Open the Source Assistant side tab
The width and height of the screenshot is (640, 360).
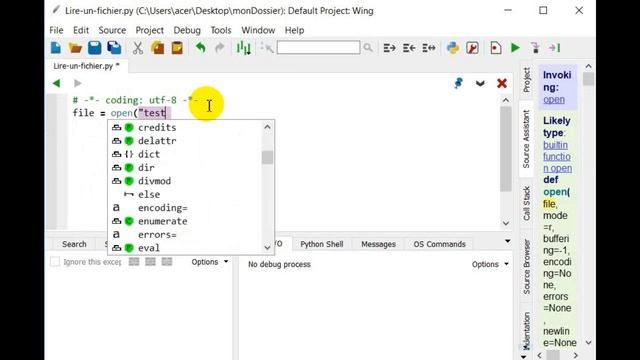[x=527, y=139]
